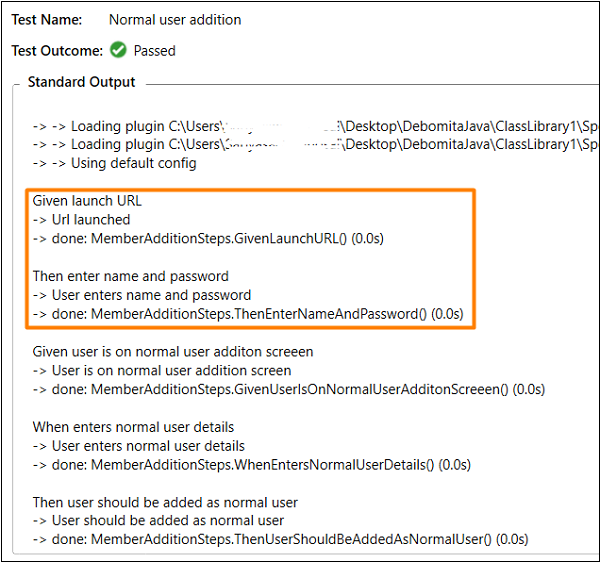
Task: Click the ThenUserShouldBeAddedAsNormalUser() done line
Action: tap(280, 540)
